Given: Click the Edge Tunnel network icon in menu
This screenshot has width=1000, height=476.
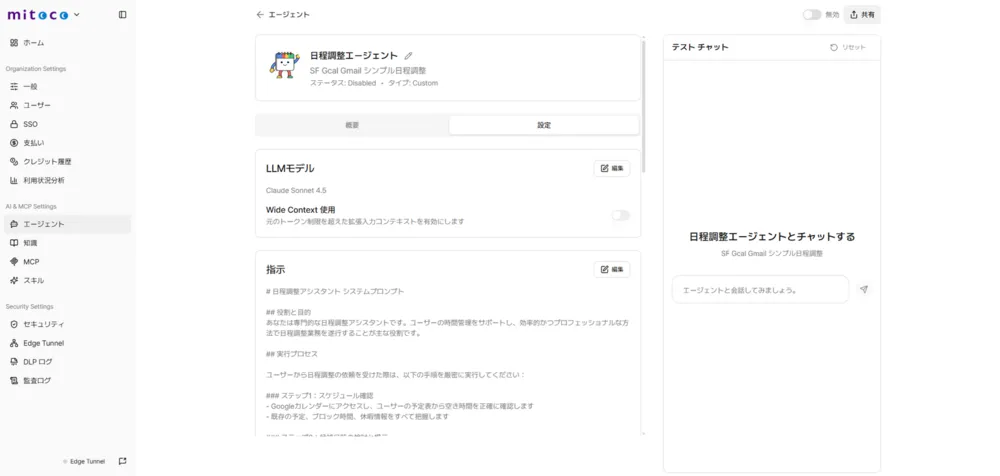Looking at the screenshot, I should pos(14,343).
